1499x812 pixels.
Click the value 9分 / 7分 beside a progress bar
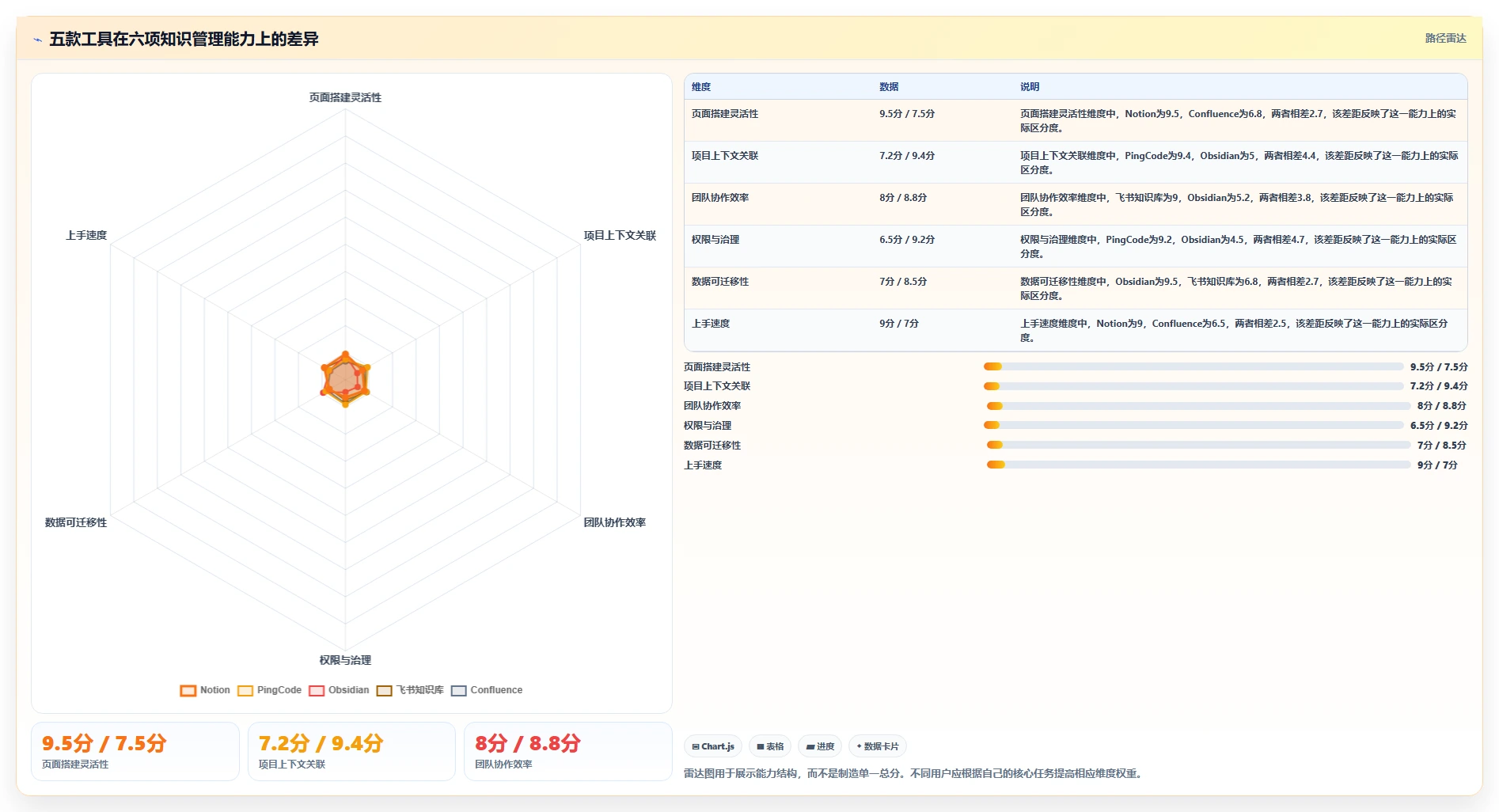[x=1437, y=465]
